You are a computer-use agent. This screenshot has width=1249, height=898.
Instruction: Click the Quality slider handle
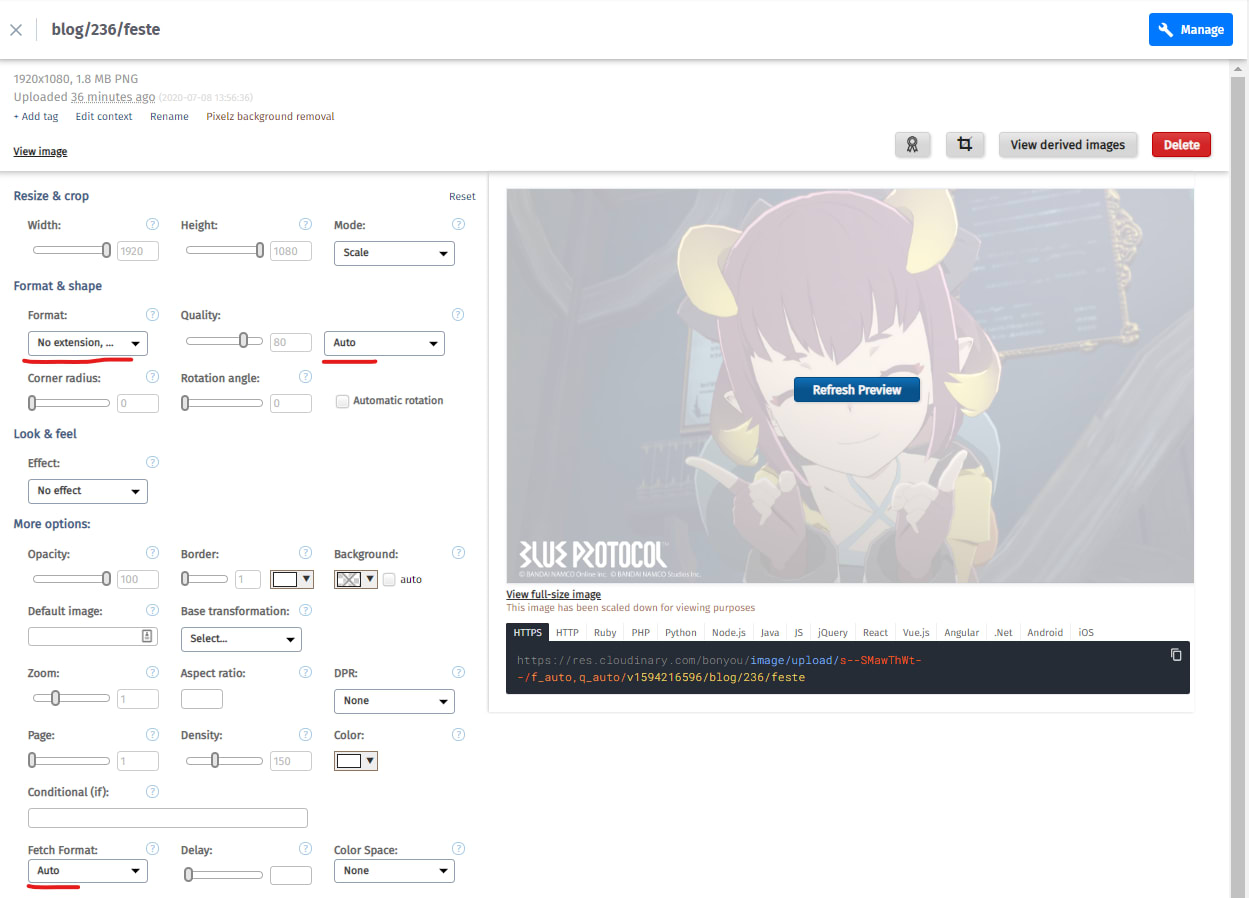pyautogui.click(x=243, y=340)
